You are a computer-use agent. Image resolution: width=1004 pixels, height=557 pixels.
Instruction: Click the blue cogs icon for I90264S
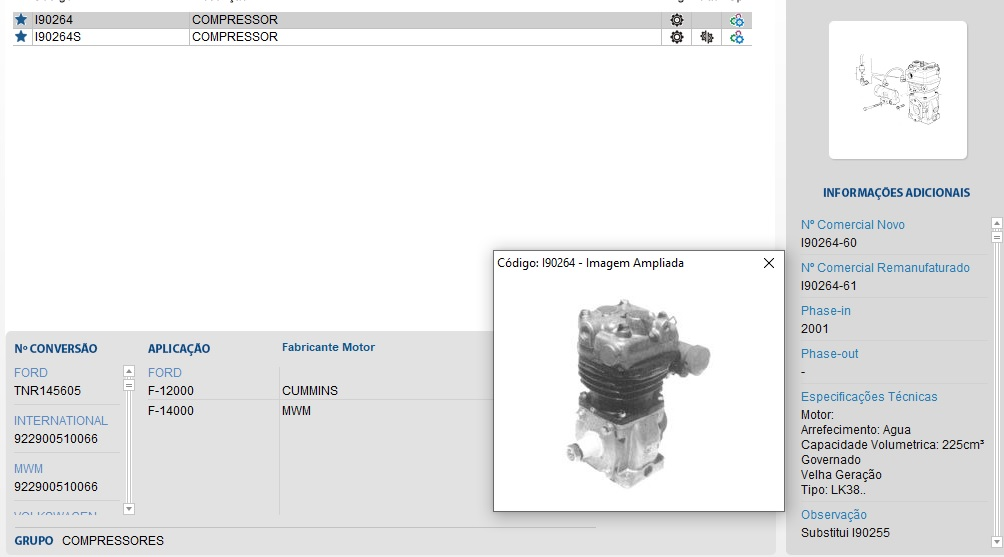click(737, 37)
